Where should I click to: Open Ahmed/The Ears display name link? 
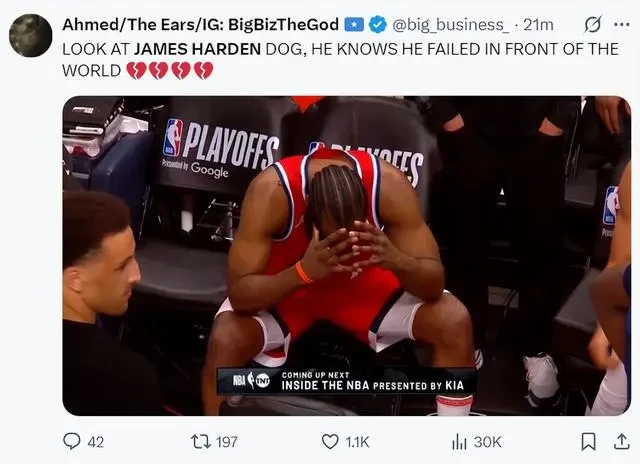[x=200, y=24]
